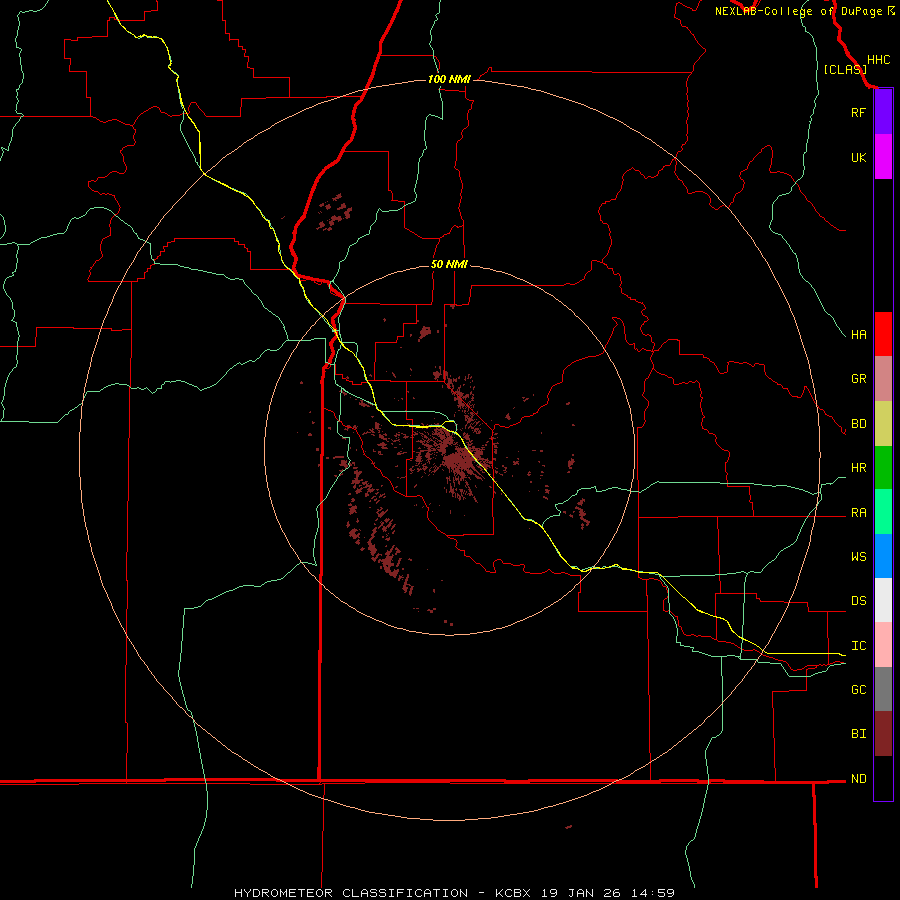Click the UK legend label
900x900 pixels.
coord(858,157)
